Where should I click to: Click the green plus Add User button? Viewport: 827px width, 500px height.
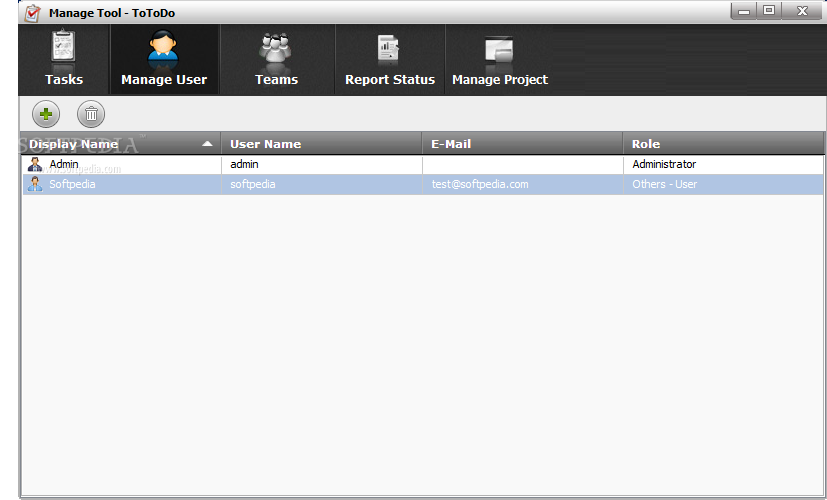coord(46,114)
